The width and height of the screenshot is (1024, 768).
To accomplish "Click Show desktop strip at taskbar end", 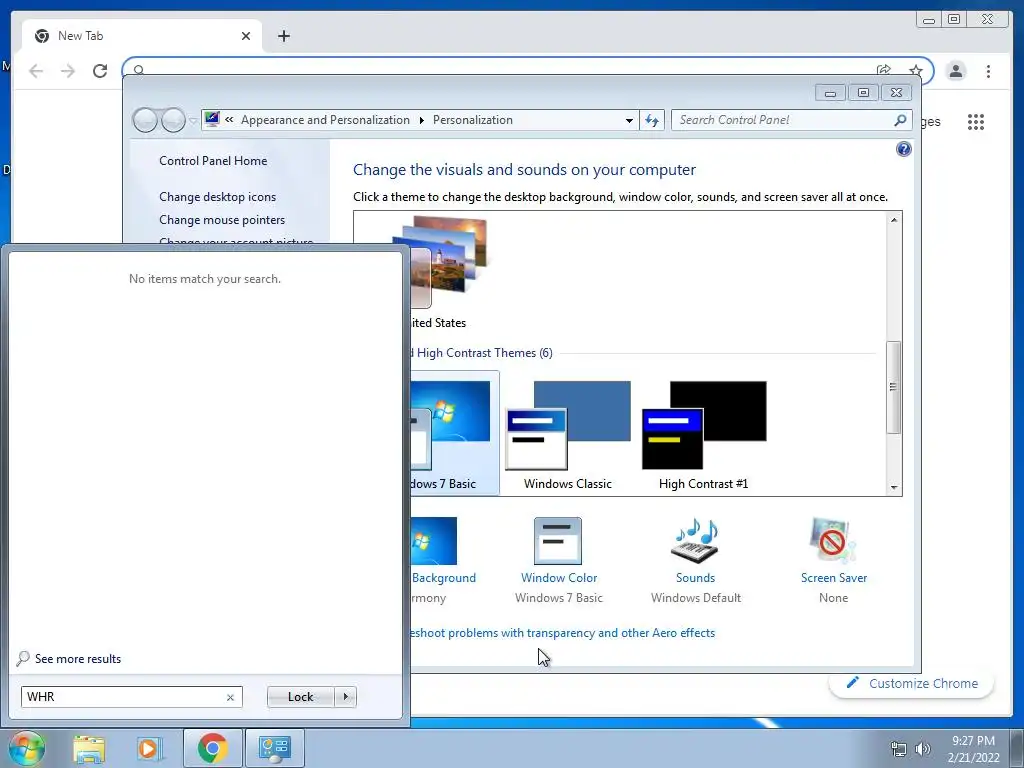I will click(1017, 748).
